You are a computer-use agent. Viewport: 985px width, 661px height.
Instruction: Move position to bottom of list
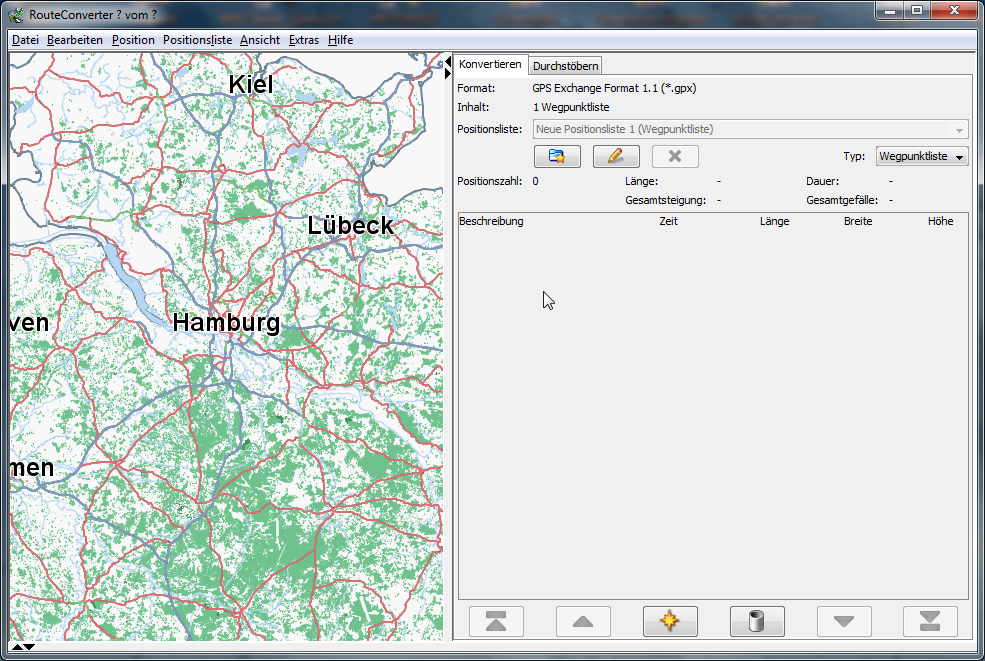(930, 621)
